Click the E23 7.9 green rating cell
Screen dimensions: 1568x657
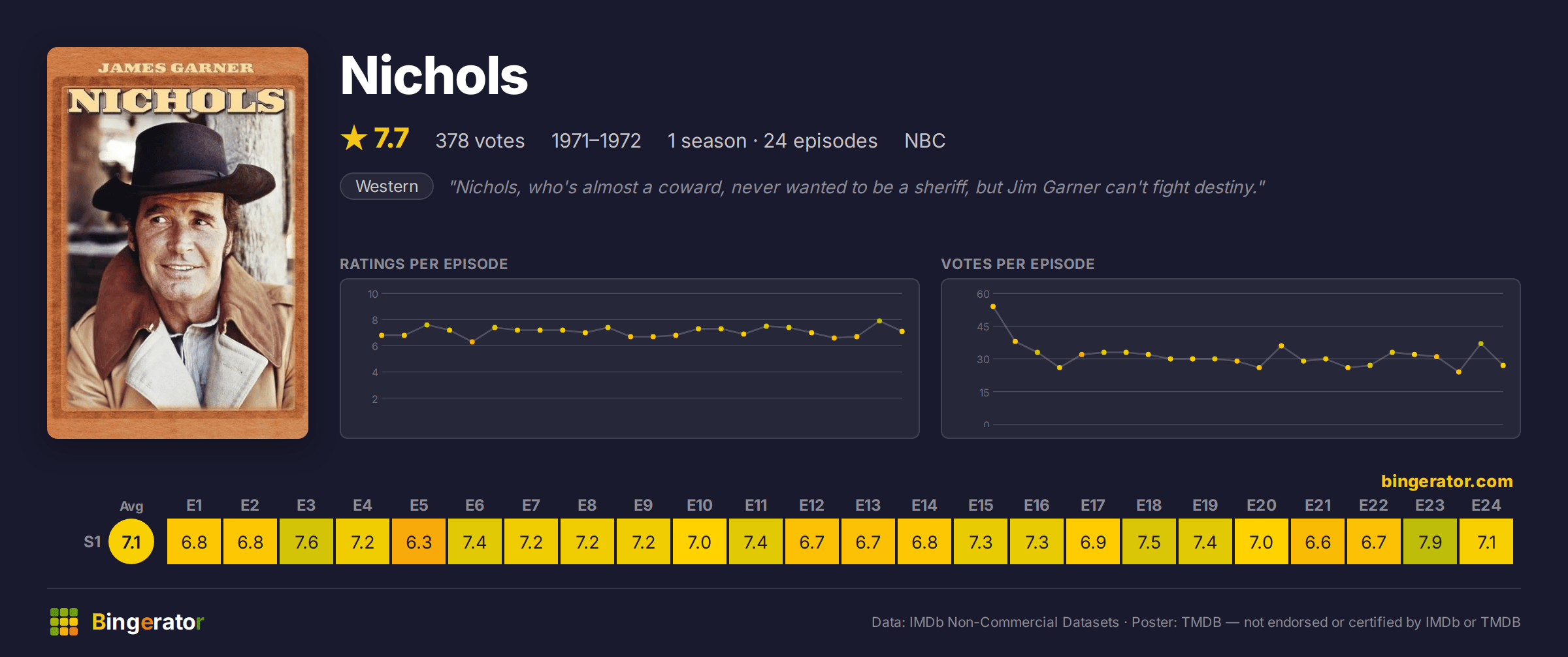(x=1430, y=541)
